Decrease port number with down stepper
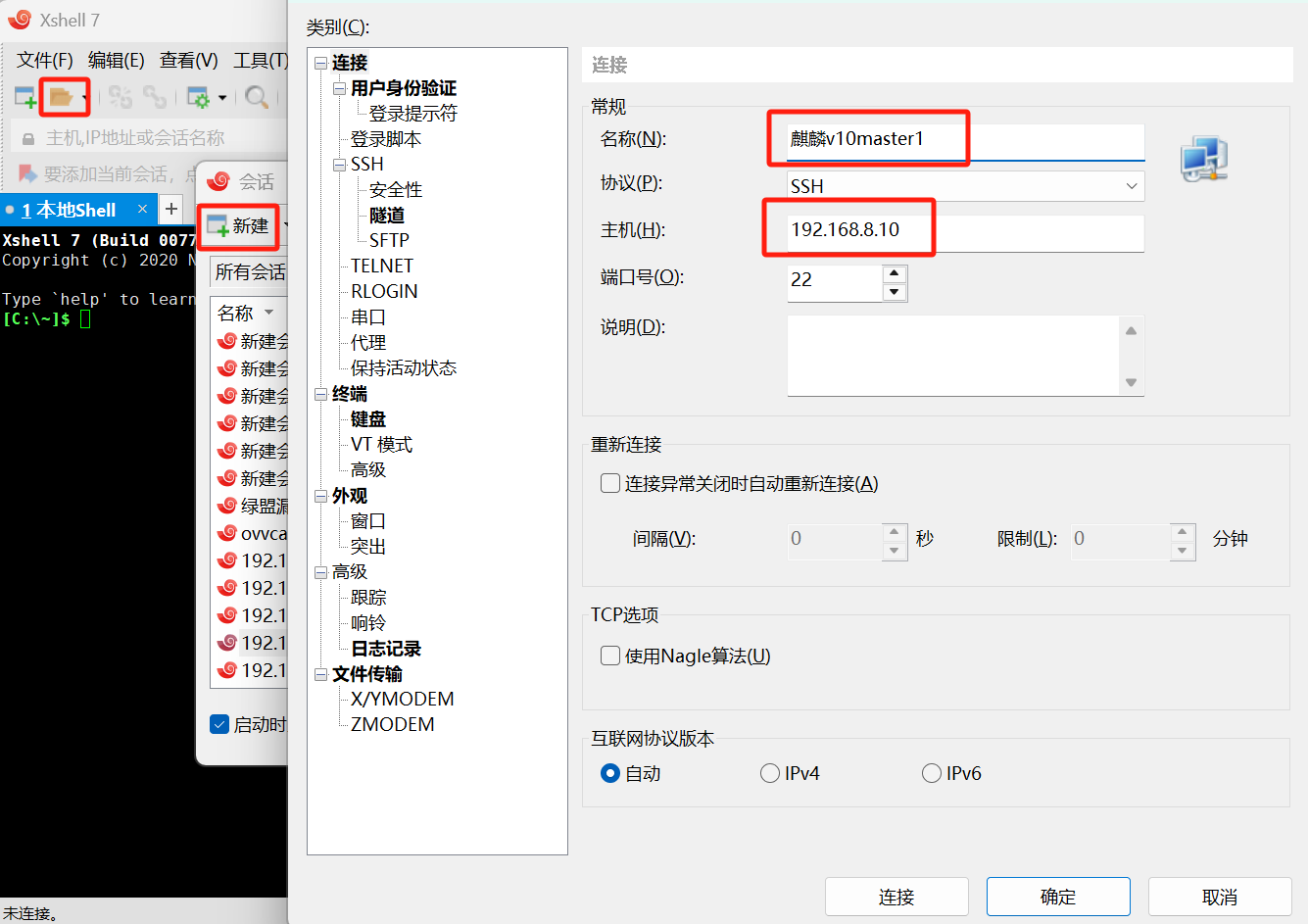The width and height of the screenshot is (1308, 924). coord(894,292)
